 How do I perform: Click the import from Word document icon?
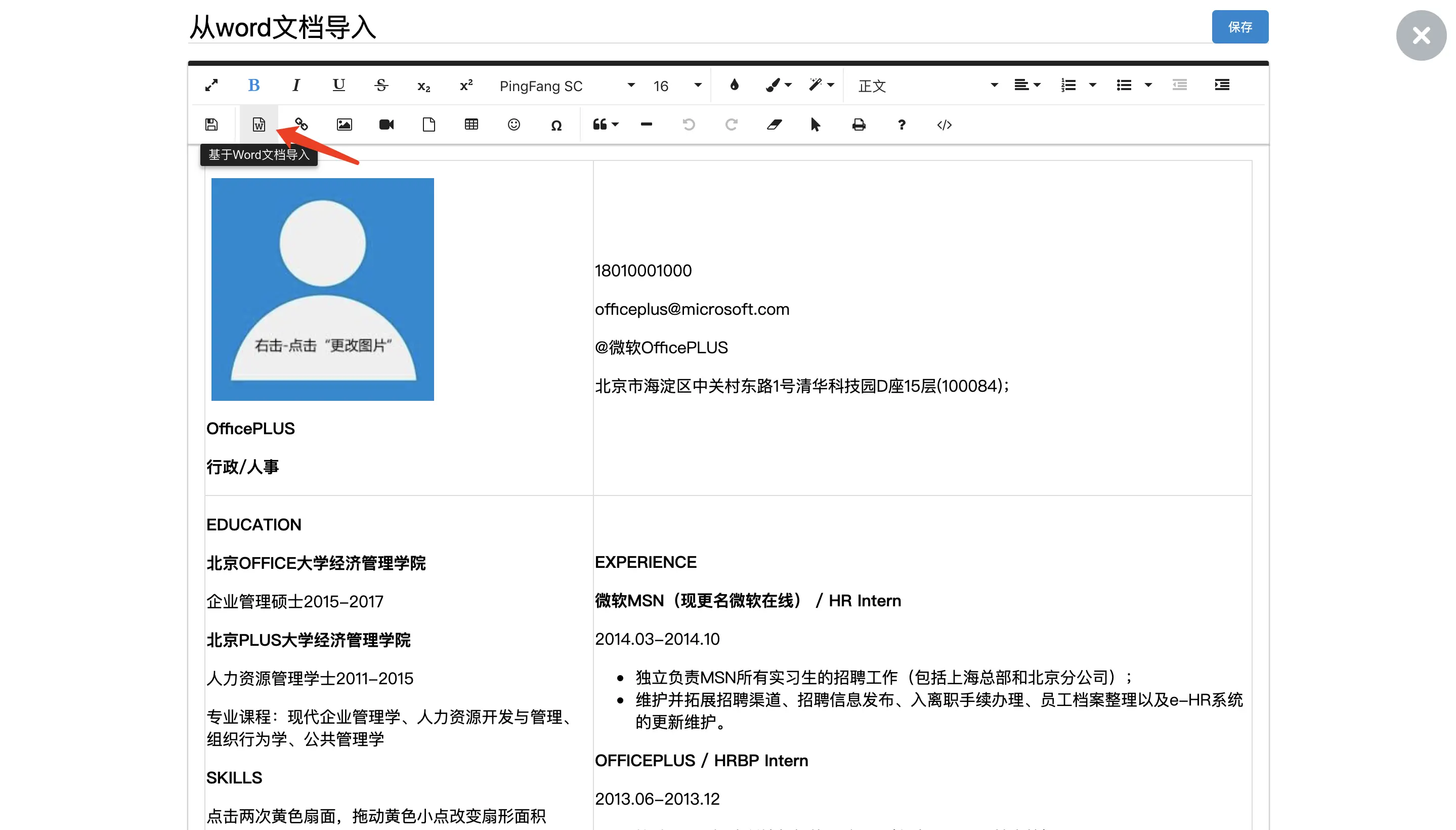pyautogui.click(x=259, y=125)
